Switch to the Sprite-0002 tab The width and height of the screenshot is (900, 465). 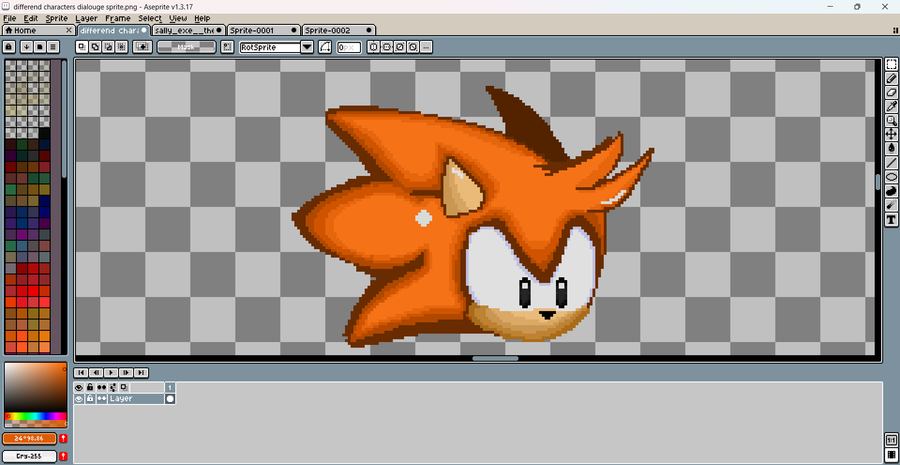339,30
